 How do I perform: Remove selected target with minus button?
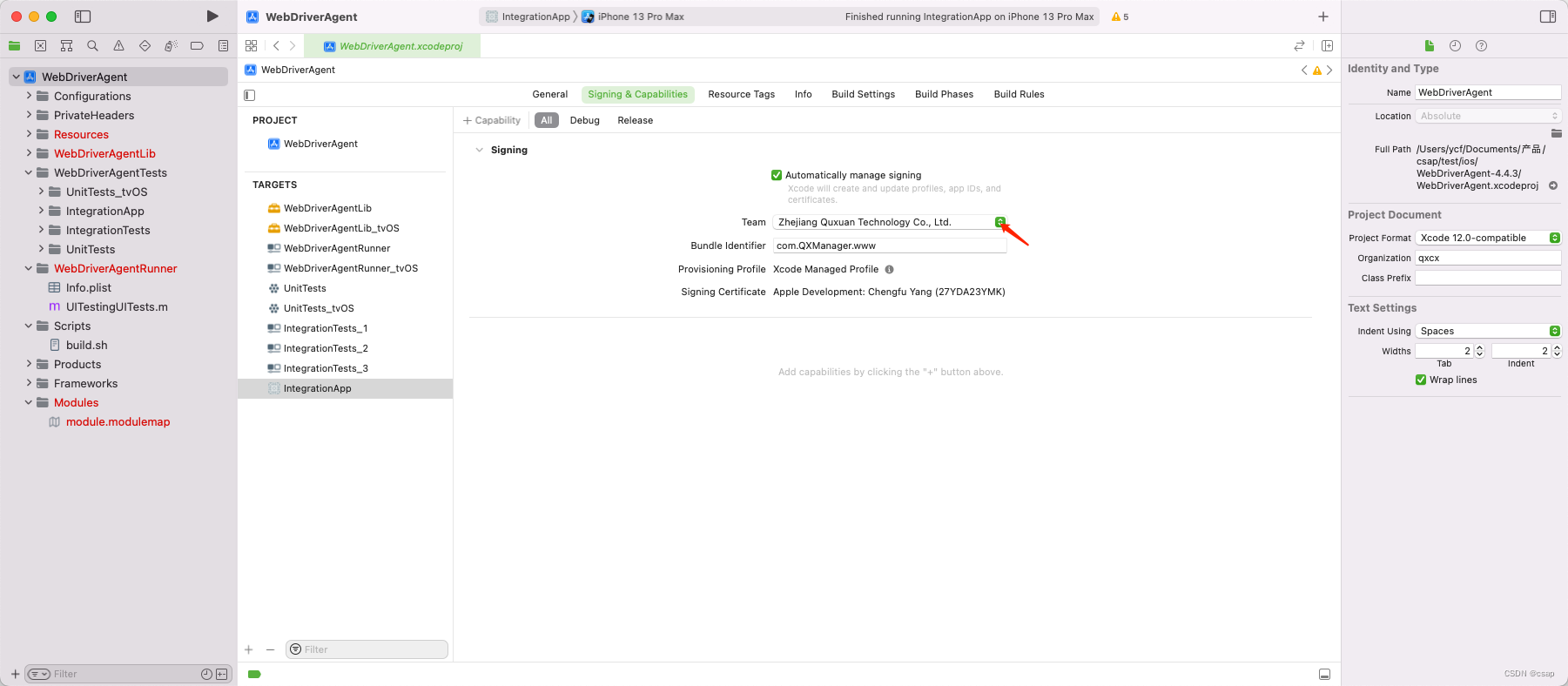pos(270,649)
